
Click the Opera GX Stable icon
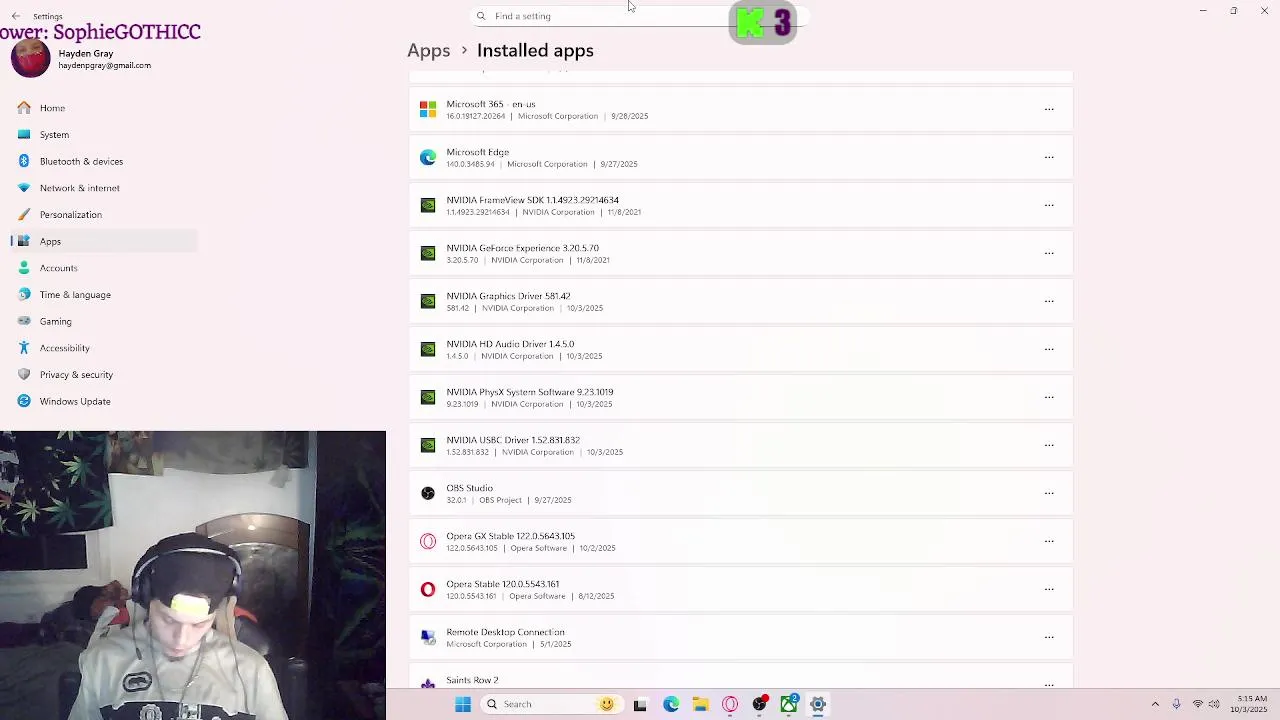pos(428,541)
